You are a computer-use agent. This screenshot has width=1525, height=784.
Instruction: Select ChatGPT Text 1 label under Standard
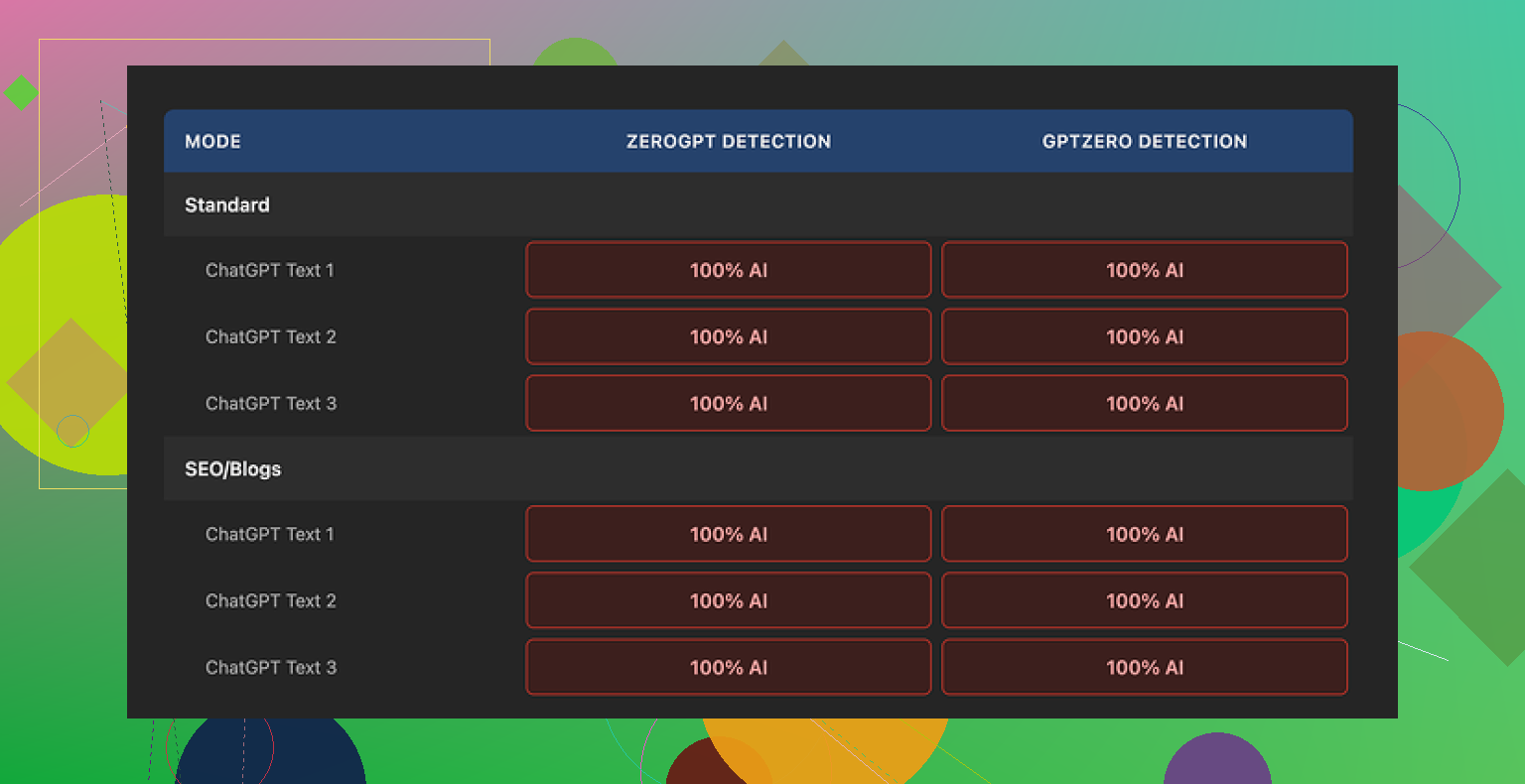(270, 270)
